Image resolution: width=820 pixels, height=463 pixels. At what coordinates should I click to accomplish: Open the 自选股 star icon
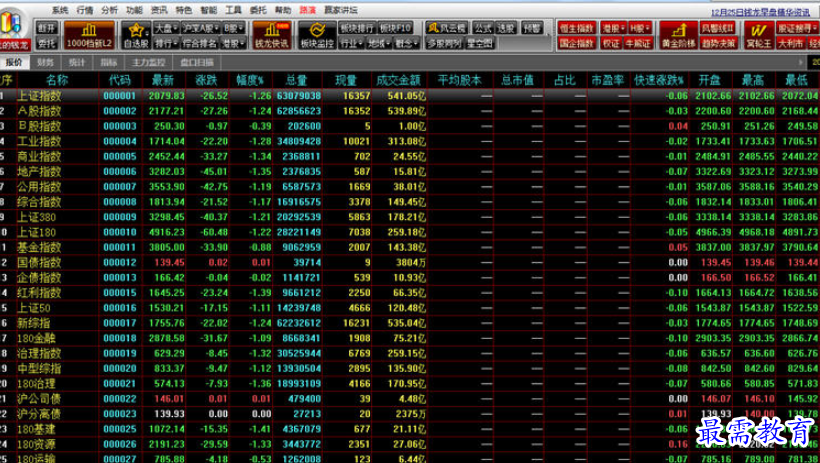(136, 36)
